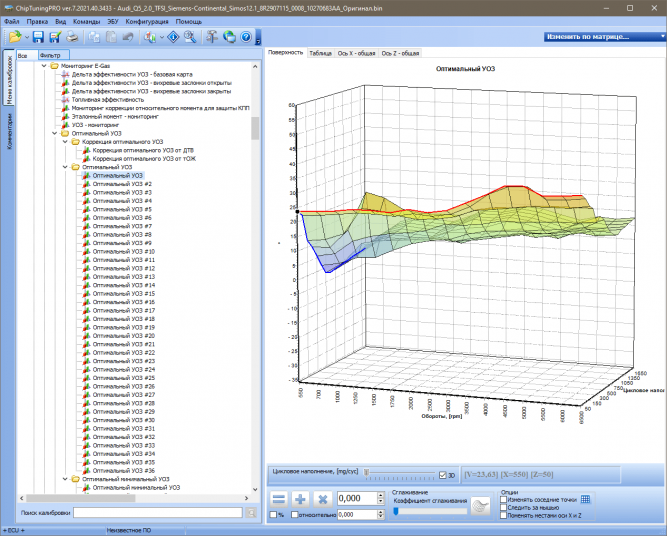Click the compare files toolbar icon
667x536 pixels.
pos(150,37)
